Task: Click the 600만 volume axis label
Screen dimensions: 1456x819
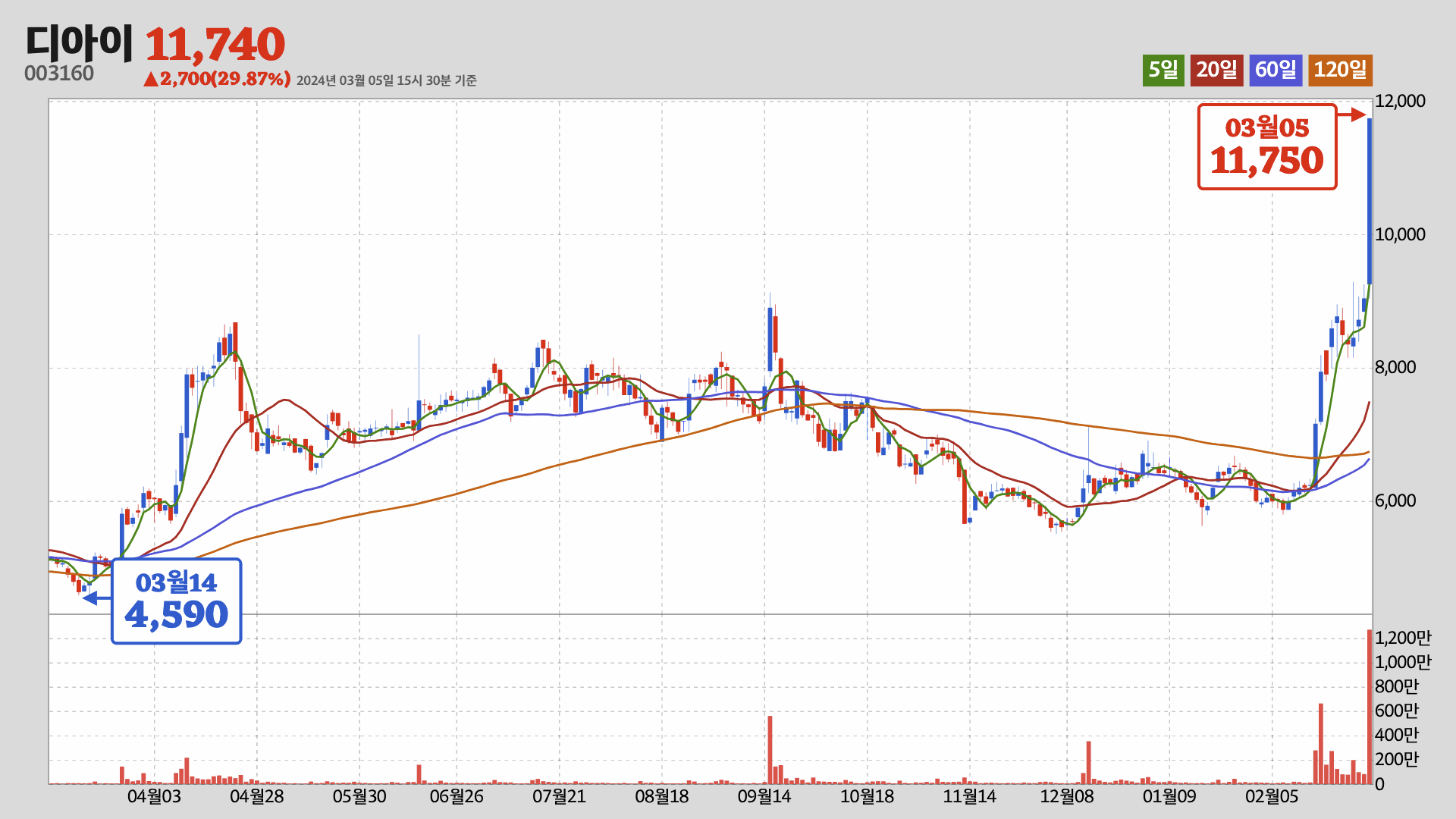Action: (x=1397, y=711)
